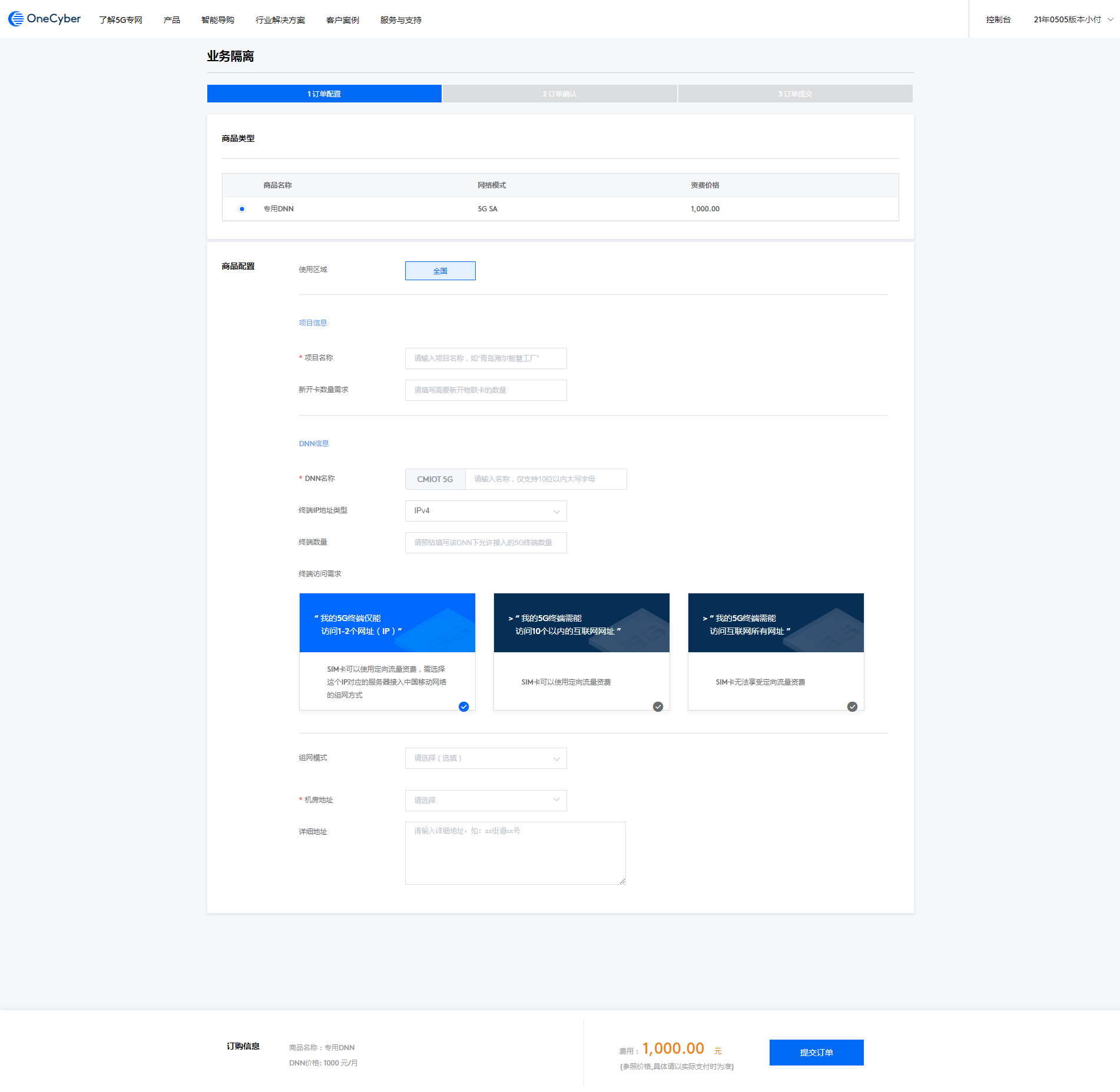Focus the DNN名称 text input

pyautogui.click(x=545, y=479)
